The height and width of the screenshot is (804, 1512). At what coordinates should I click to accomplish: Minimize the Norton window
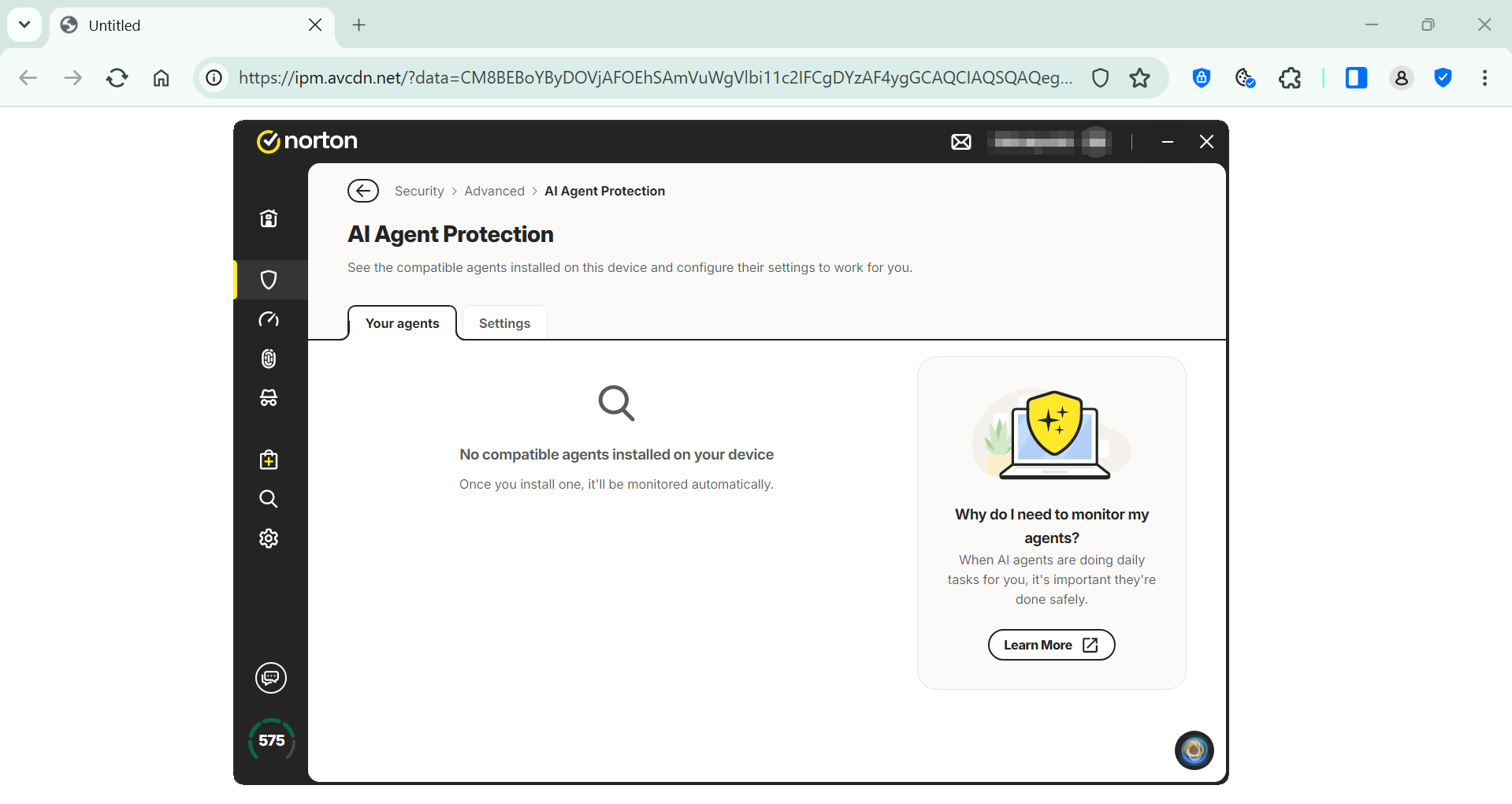[x=1168, y=142]
